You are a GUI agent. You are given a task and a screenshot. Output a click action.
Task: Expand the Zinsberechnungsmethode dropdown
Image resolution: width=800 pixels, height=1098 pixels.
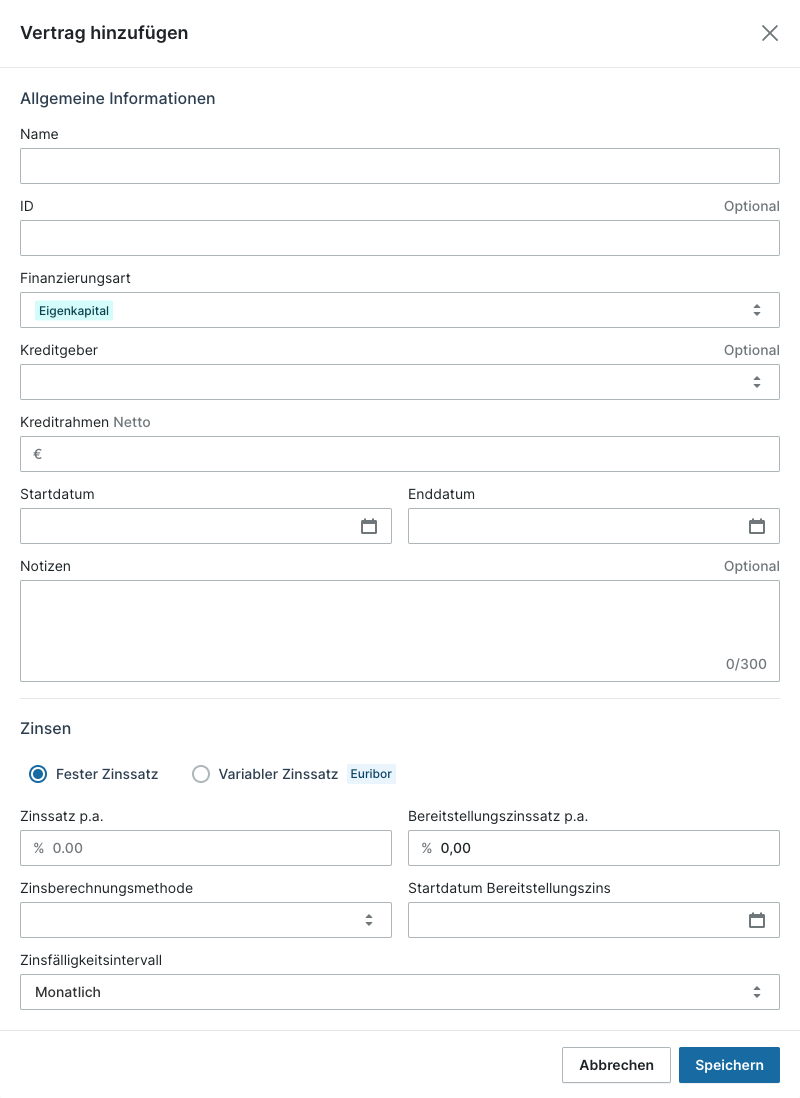[x=206, y=920]
